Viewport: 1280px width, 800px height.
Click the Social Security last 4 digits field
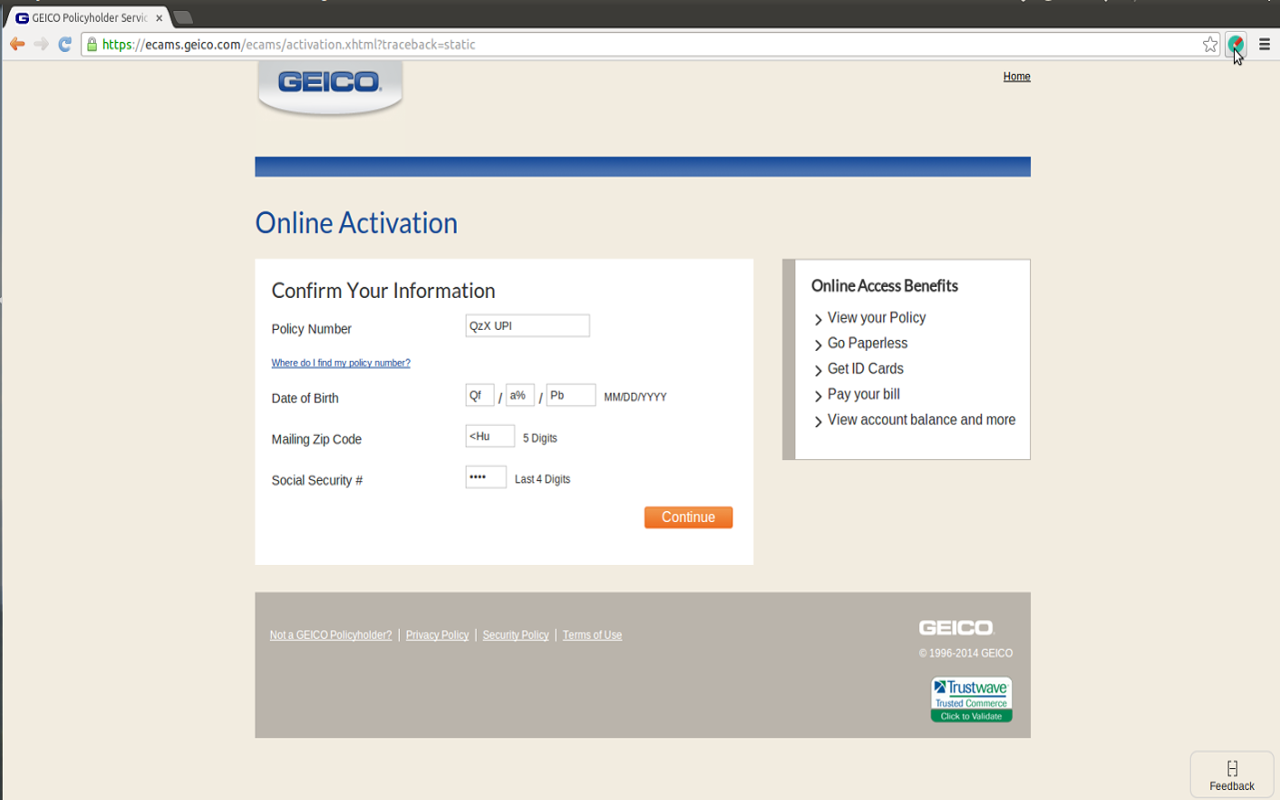pos(486,477)
